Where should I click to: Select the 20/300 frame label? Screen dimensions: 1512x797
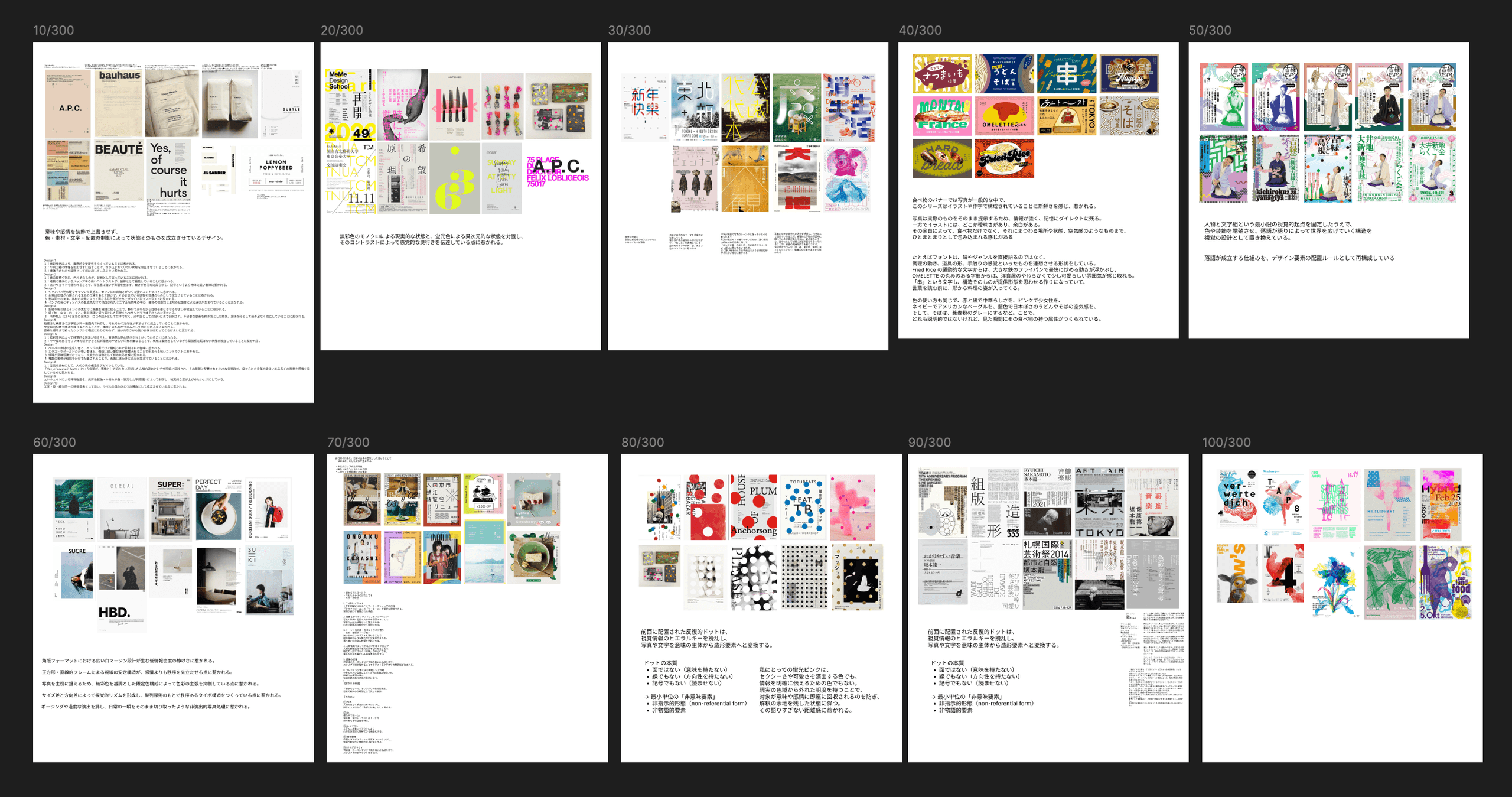click(341, 30)
